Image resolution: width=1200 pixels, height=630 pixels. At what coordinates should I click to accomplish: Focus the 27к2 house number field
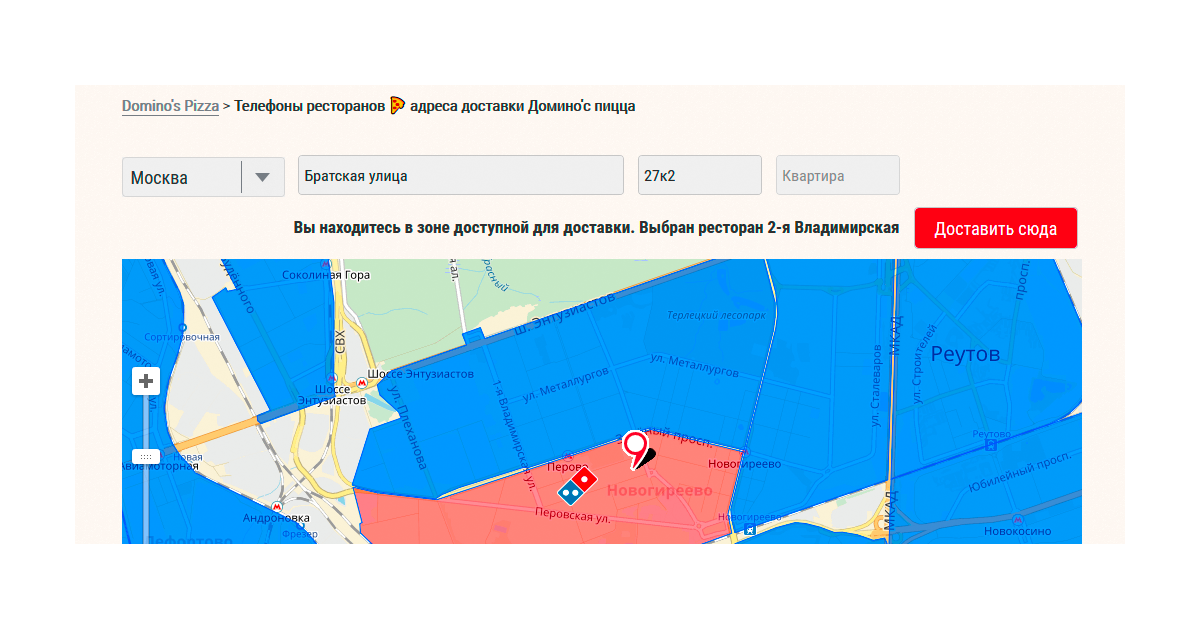point(700,175)
